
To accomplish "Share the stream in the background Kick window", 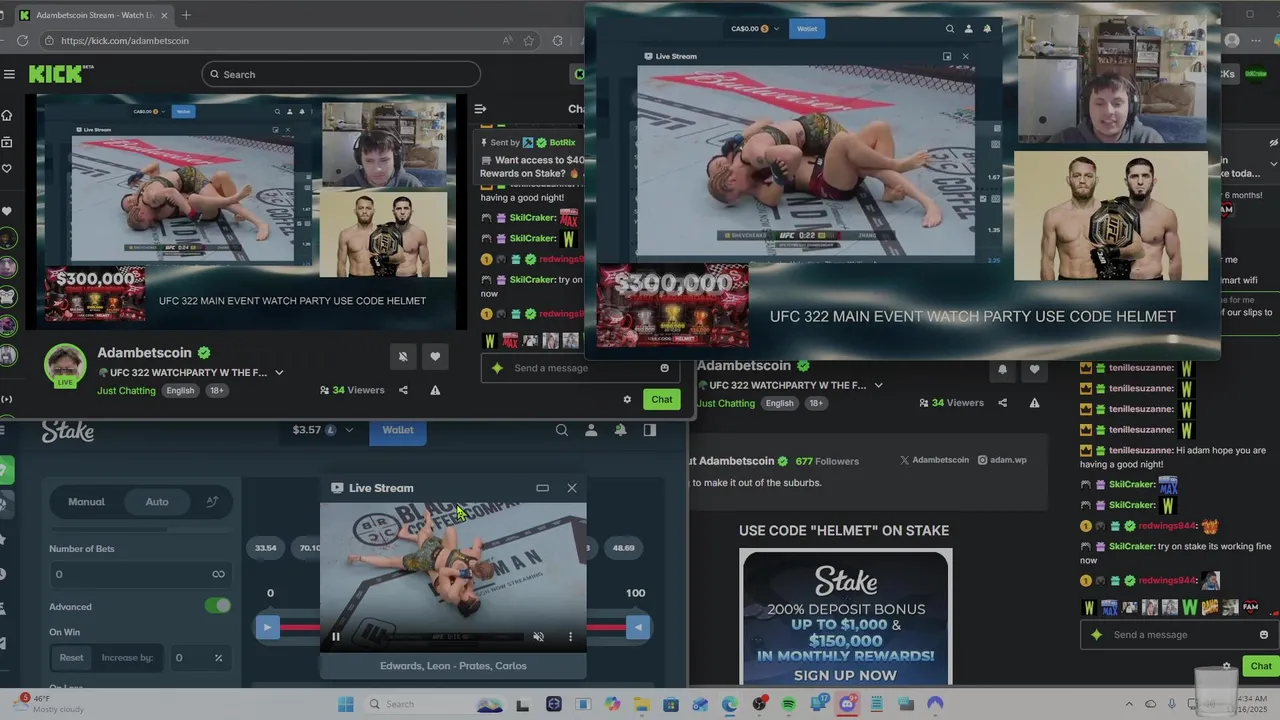I will (x=1003, y=403).
